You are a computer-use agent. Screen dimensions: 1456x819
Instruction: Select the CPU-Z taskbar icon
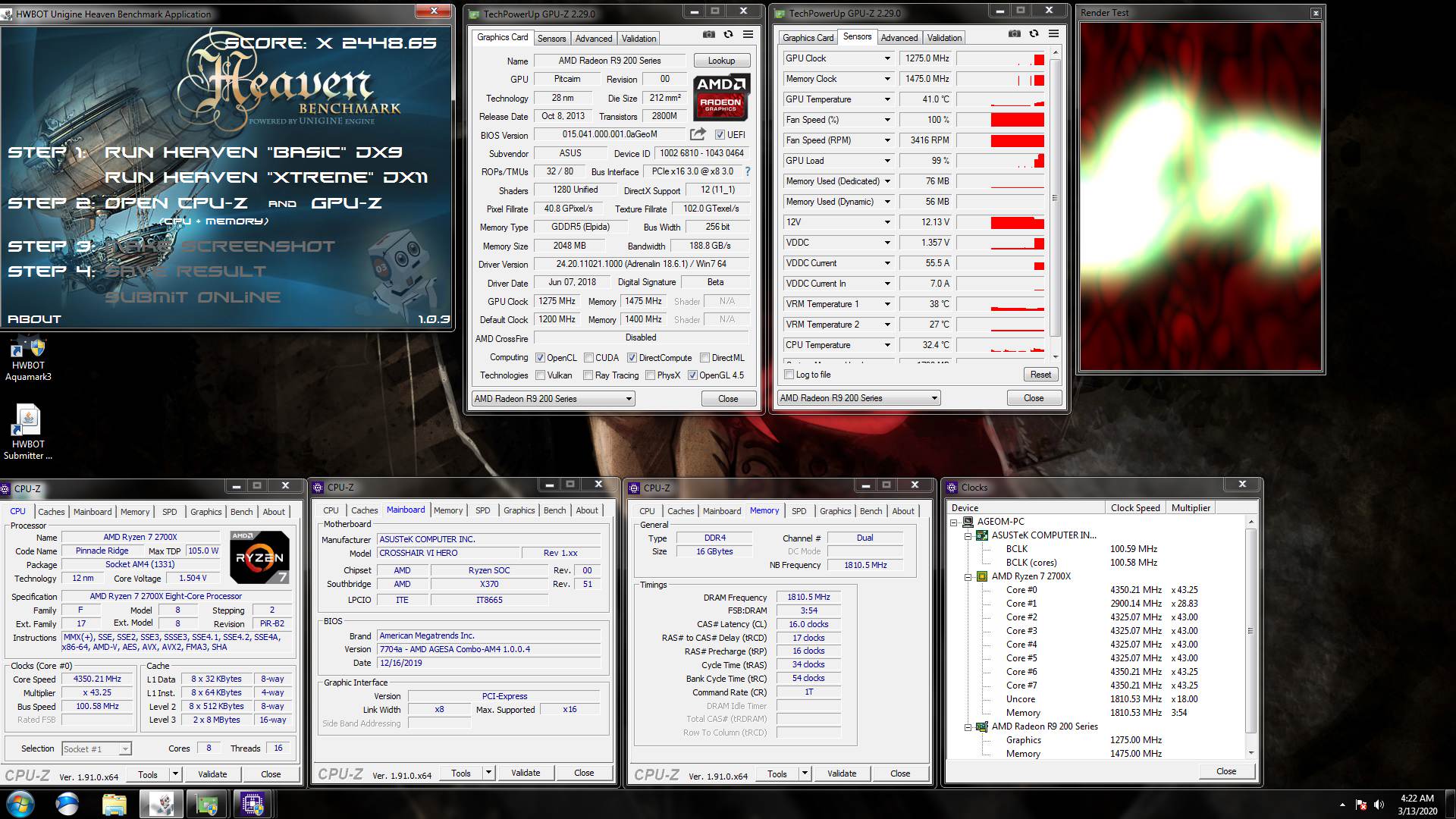253,804
